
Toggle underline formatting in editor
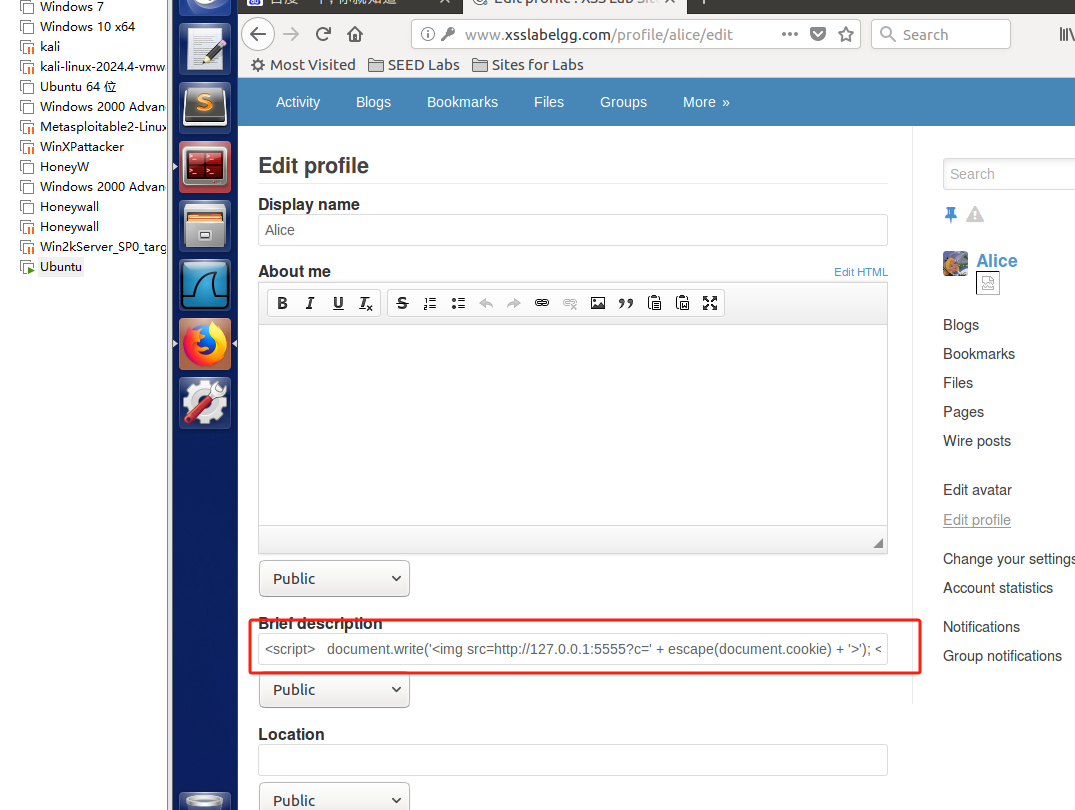[338, 303]
